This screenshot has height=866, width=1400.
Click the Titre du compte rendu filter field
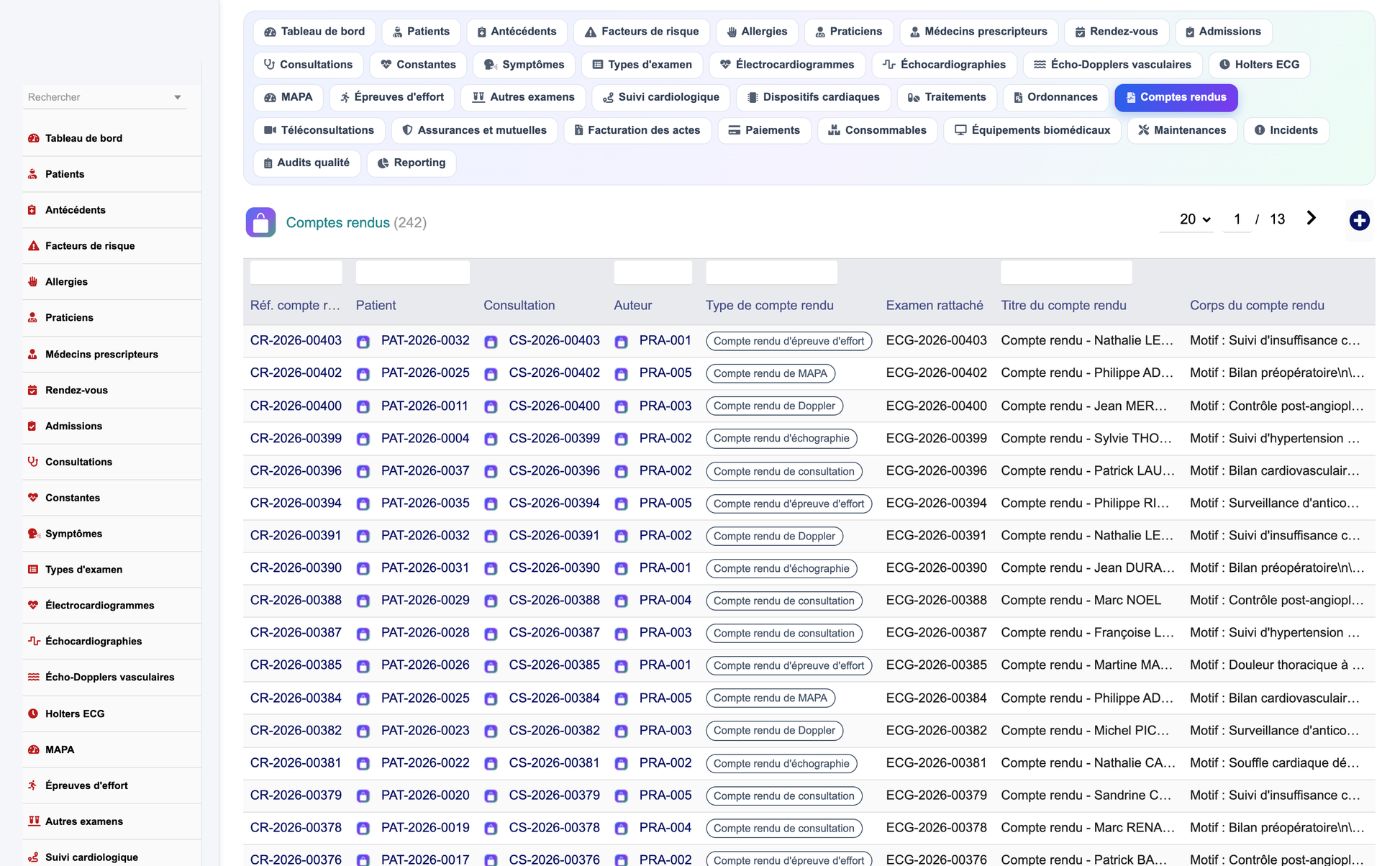(x=1066, y=273)
